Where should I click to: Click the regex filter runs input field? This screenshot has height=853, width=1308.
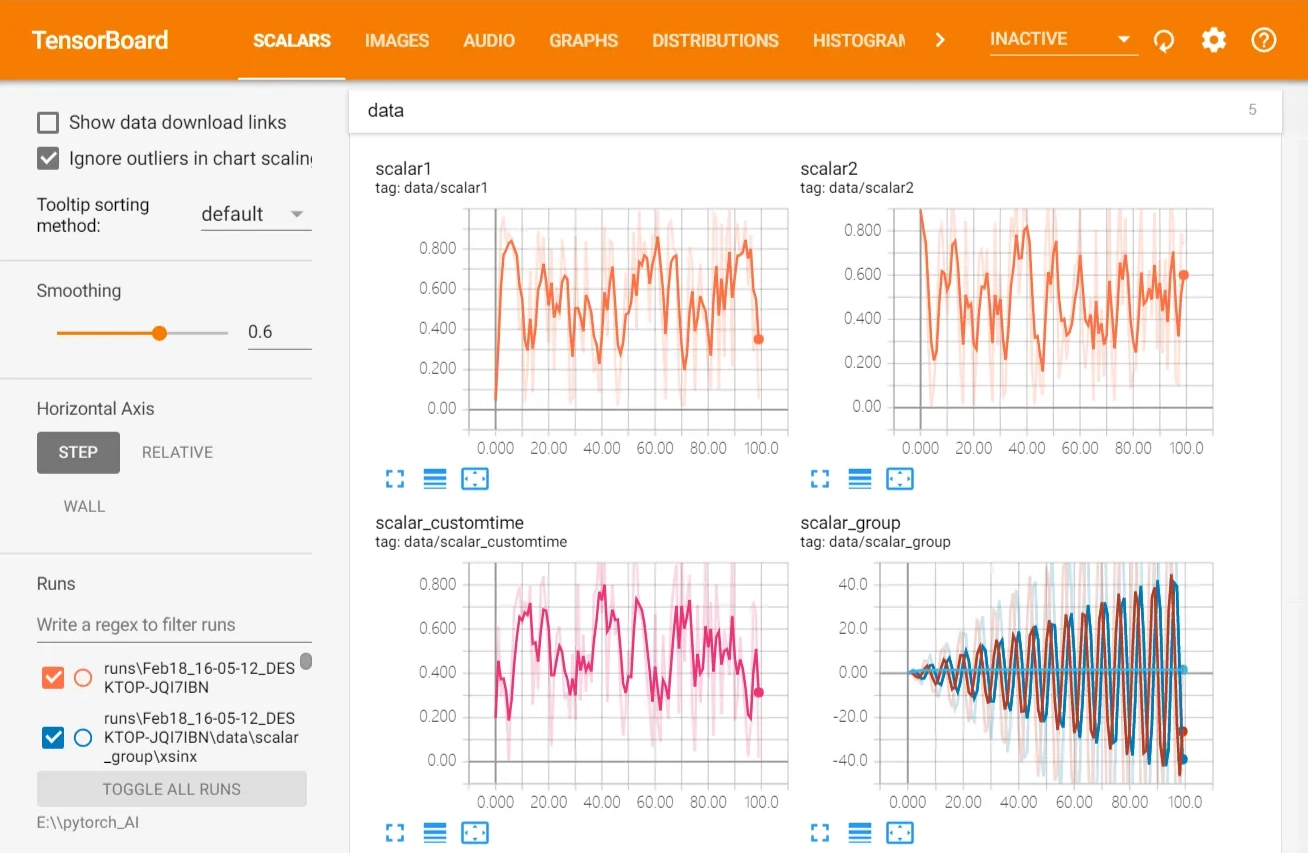(x=174, y=625)
